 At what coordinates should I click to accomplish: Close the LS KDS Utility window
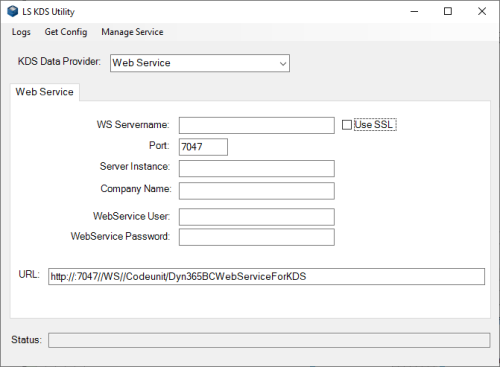(482, 12)
